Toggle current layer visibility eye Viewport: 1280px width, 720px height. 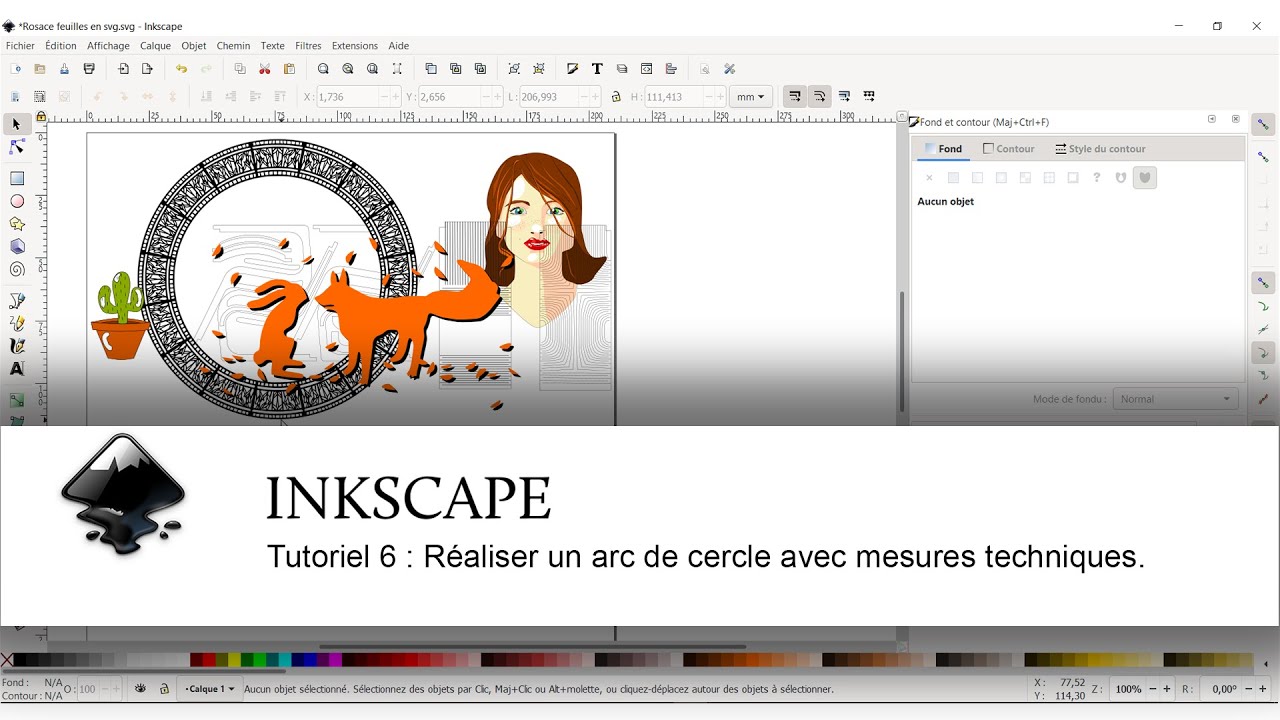141,688
